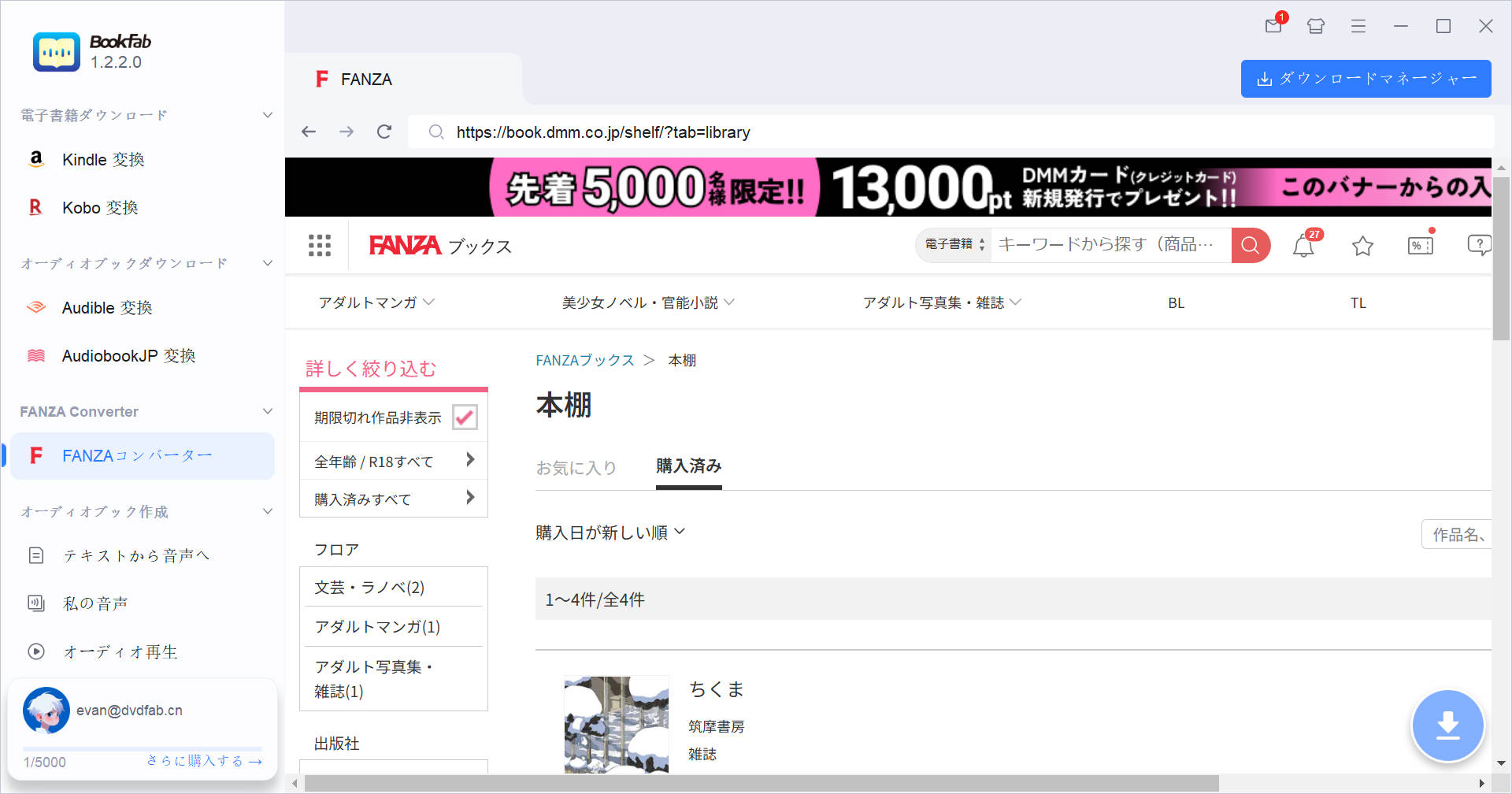Select the Kobo 変換 converter

tap(101, 207)
